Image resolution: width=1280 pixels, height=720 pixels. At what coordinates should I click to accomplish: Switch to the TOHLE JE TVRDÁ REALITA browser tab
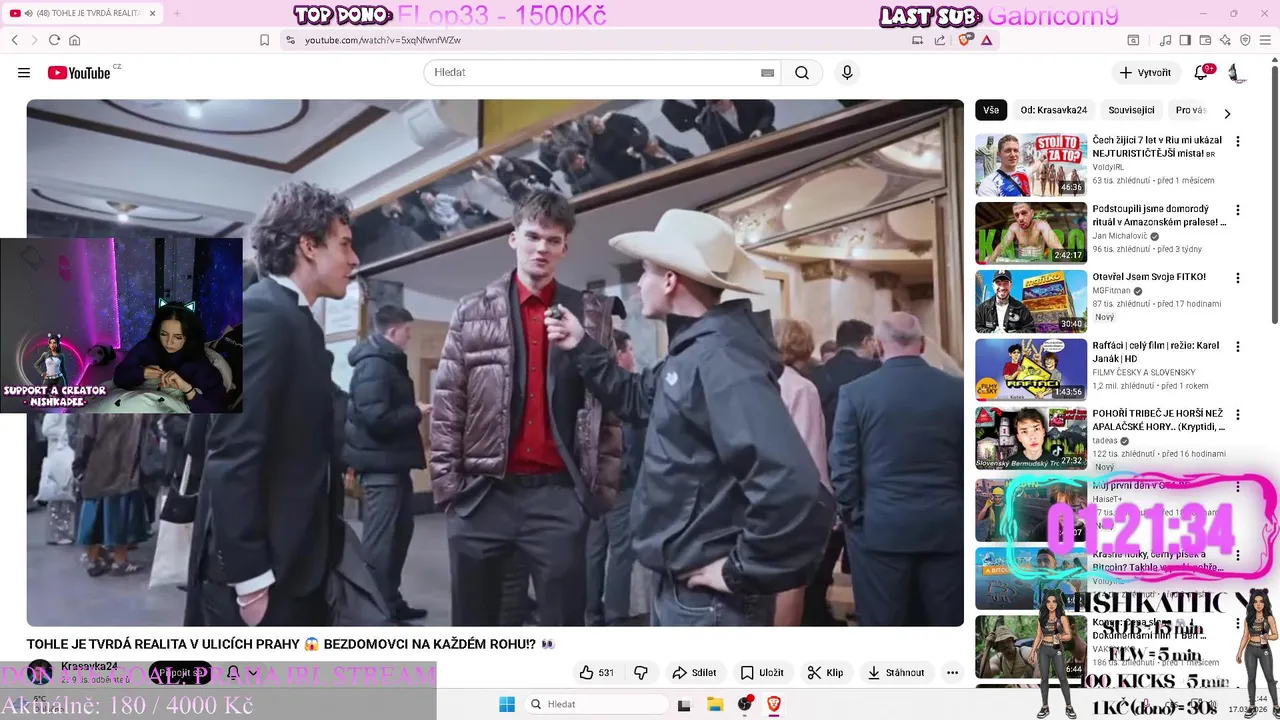click(80, 13)
